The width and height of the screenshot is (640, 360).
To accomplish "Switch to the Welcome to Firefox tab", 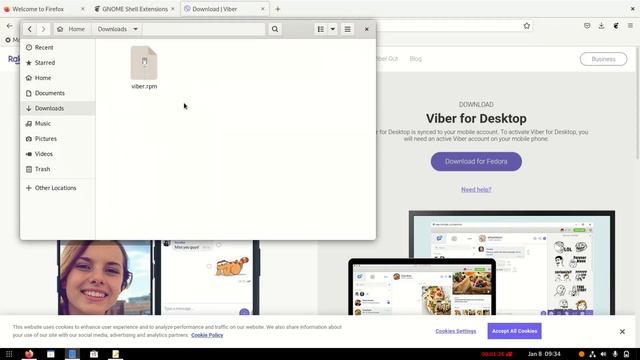I will [38, 9].
